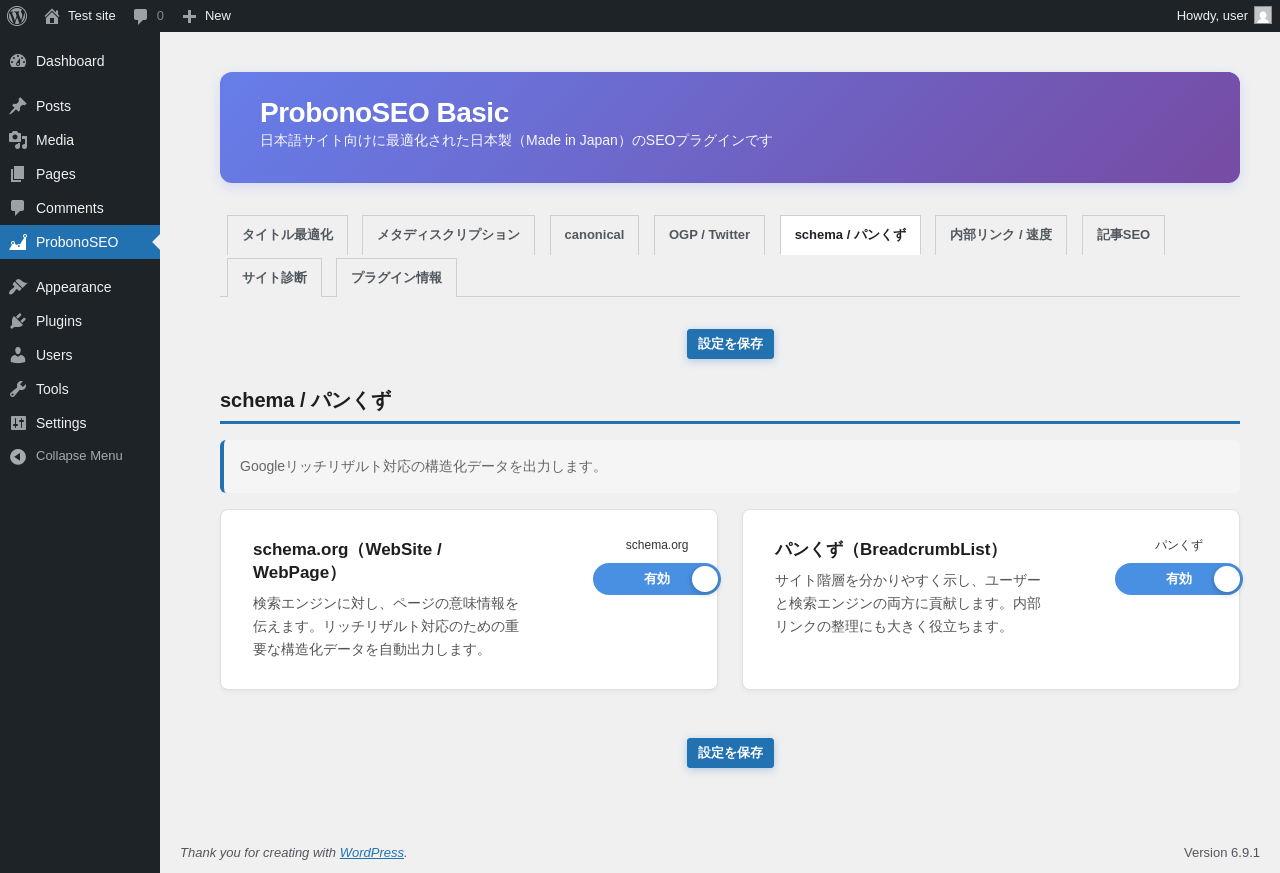
Task: Click the Test site link text
Action: coord(92,16)
